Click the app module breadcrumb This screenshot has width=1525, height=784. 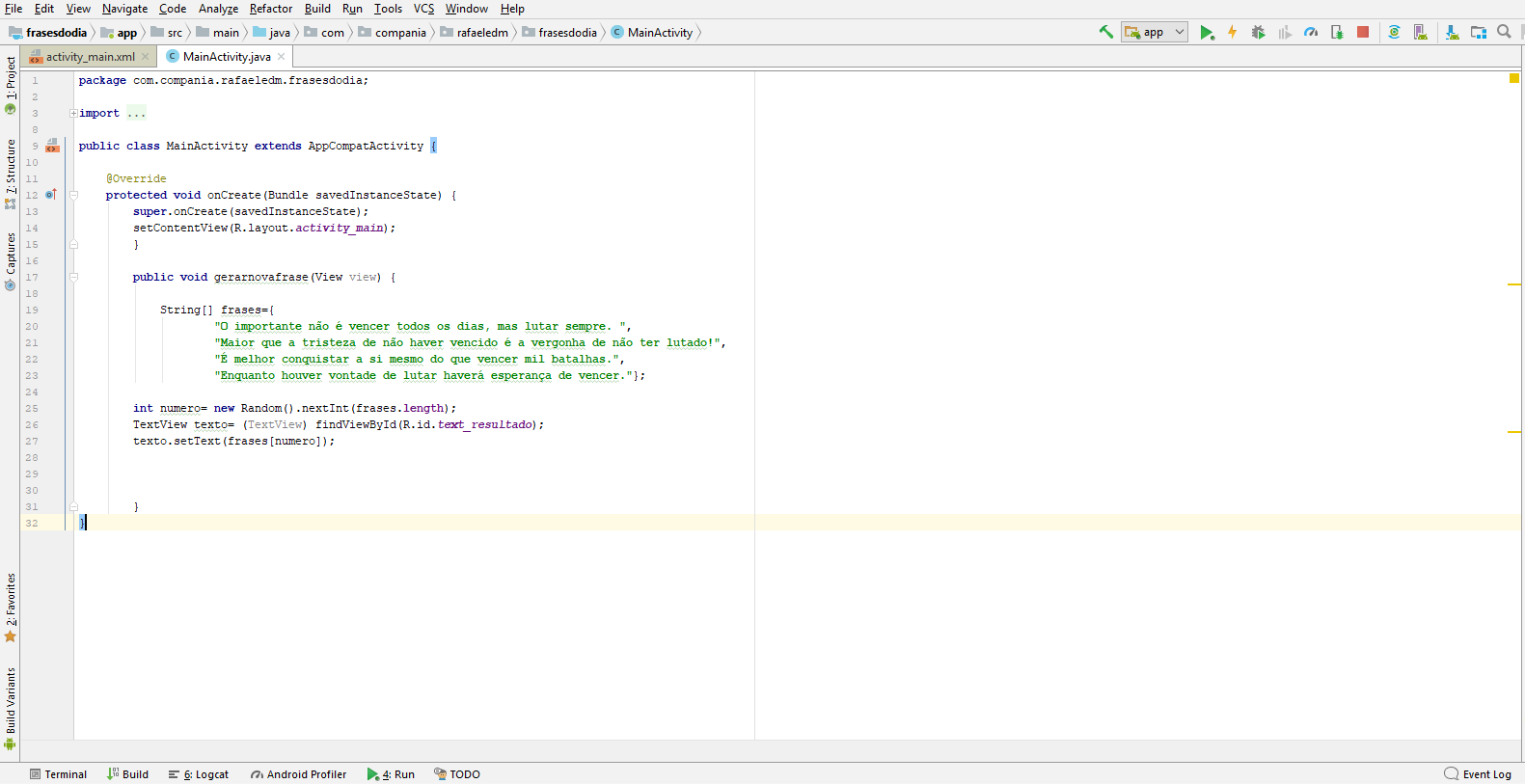[x=120, y=33]
